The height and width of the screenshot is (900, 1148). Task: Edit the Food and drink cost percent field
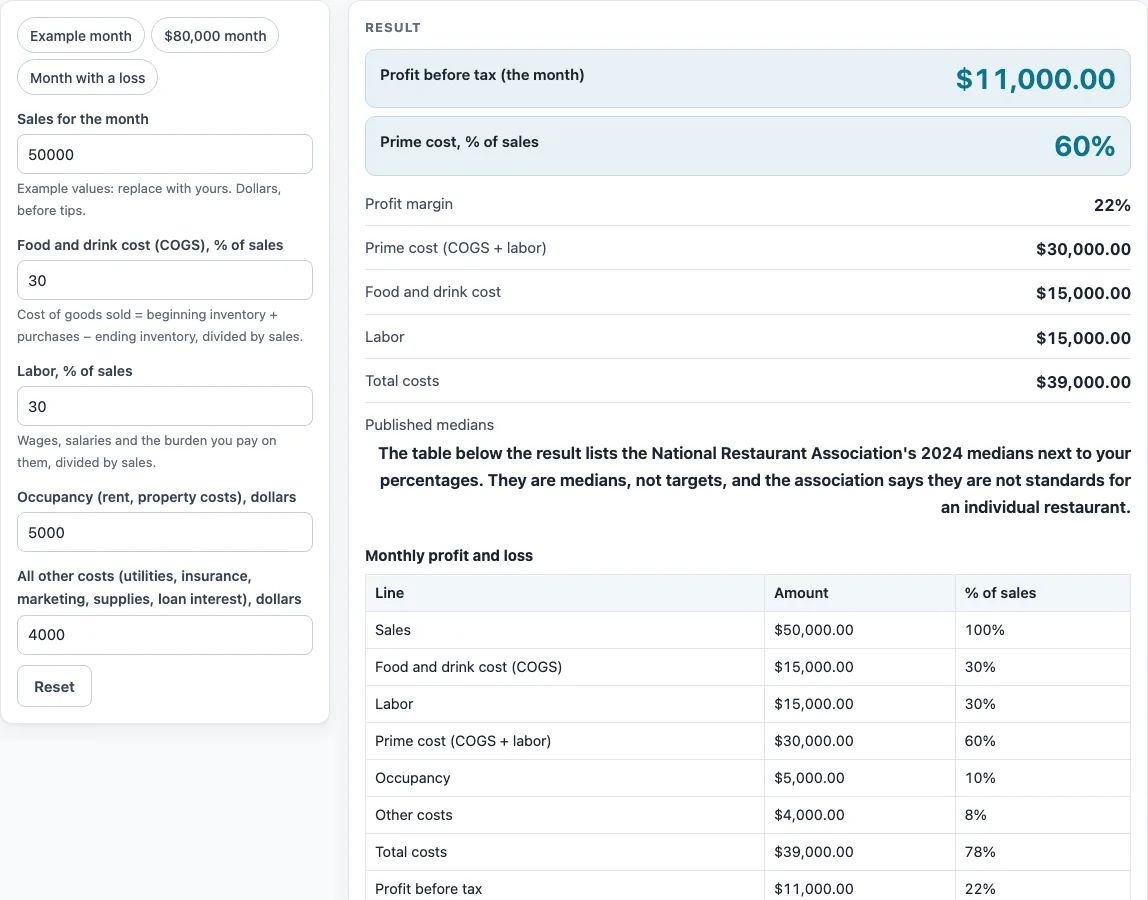[165, 280]
